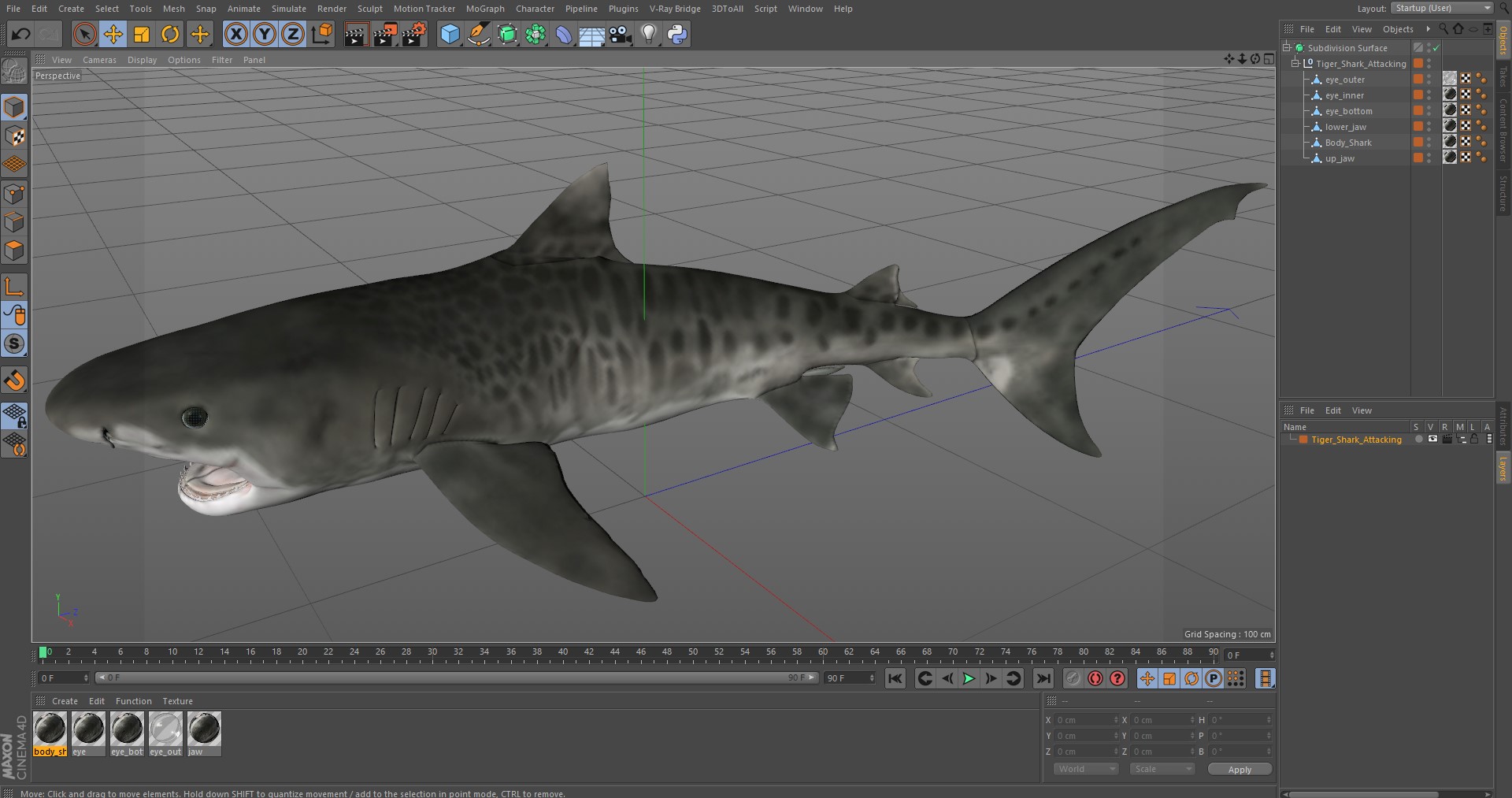Click frame 46 on the timeline
The width and height of the screenshot is (1512, 798).
point(640,652)
